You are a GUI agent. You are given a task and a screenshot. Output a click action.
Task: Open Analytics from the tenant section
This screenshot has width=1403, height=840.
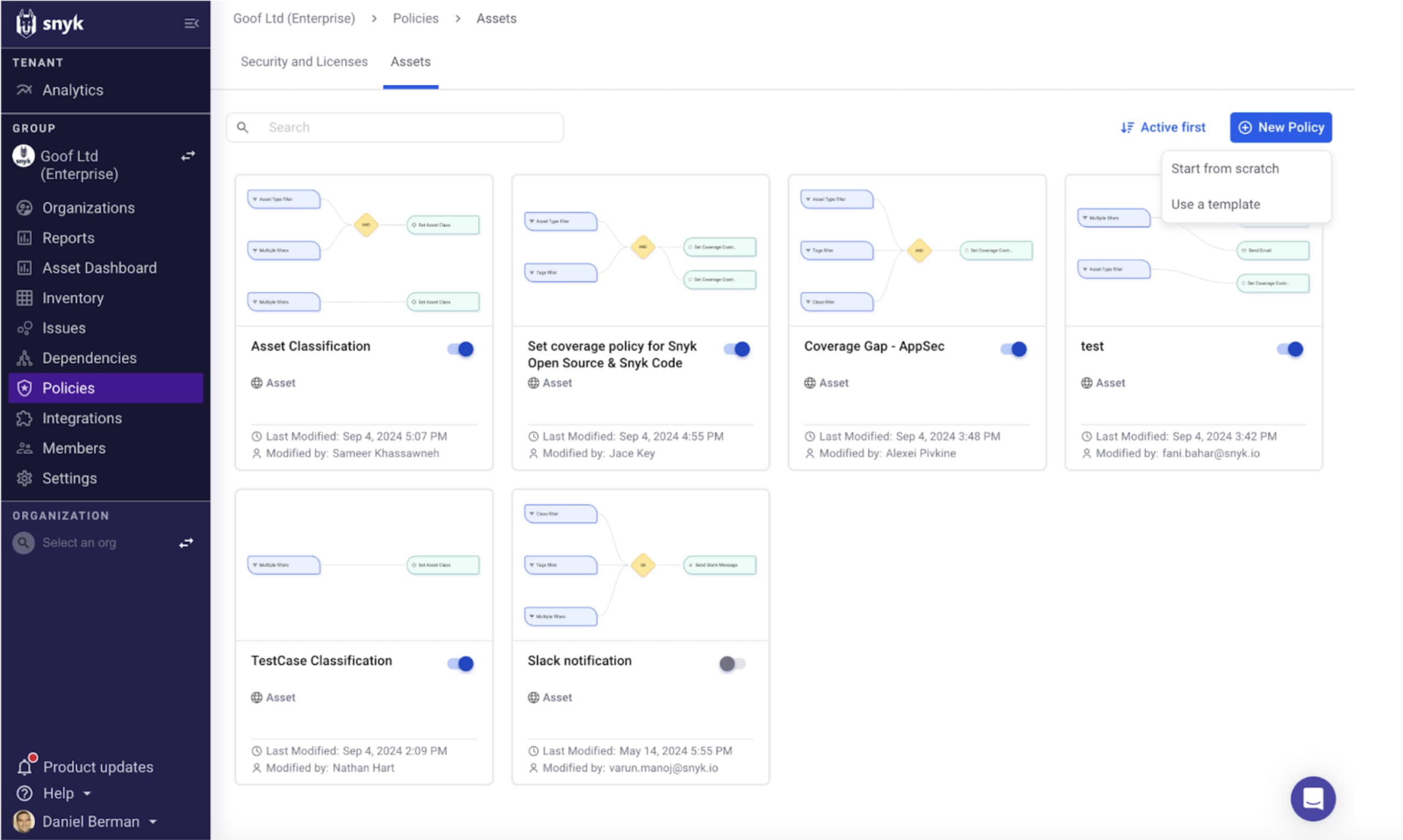tap(72, 90)
